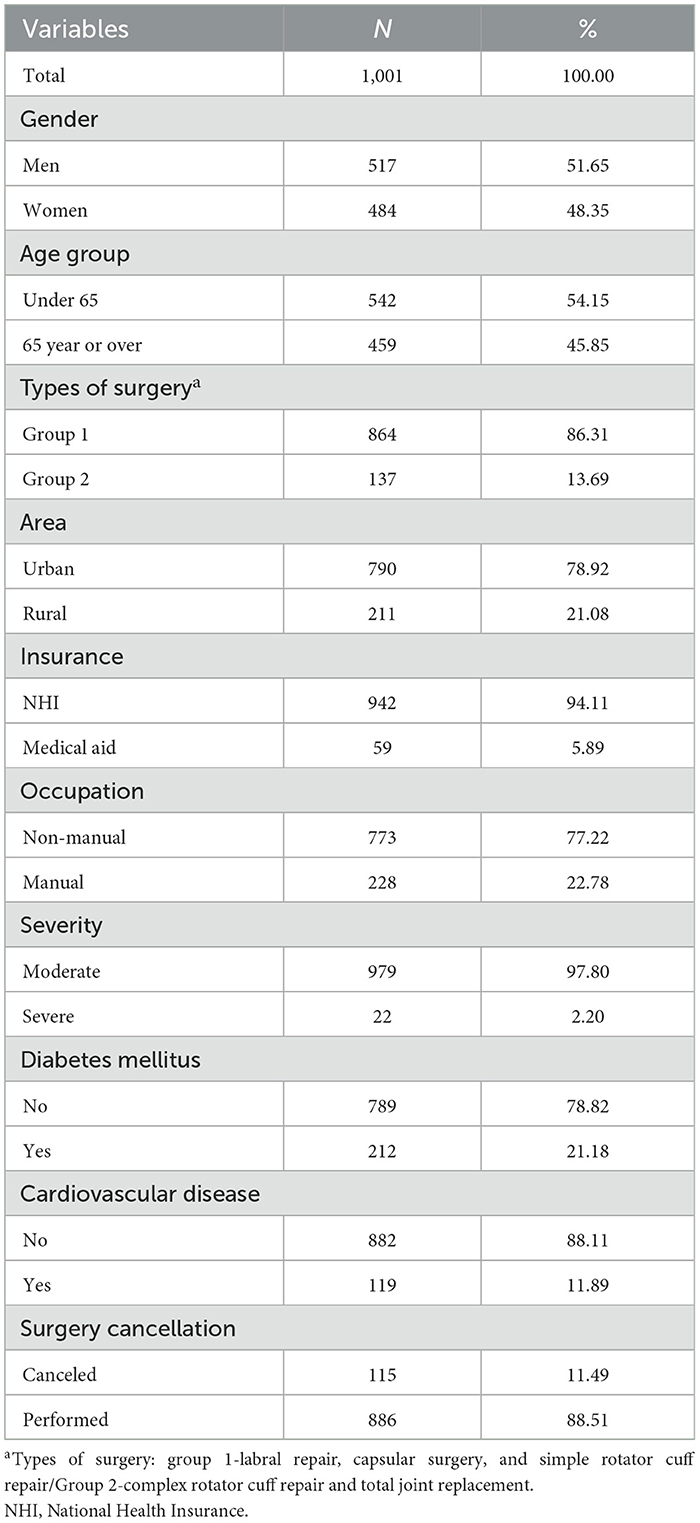Click the Cardiovascular disease section heading
The image size is (700, 1523).
click(x=126, y=1194)
